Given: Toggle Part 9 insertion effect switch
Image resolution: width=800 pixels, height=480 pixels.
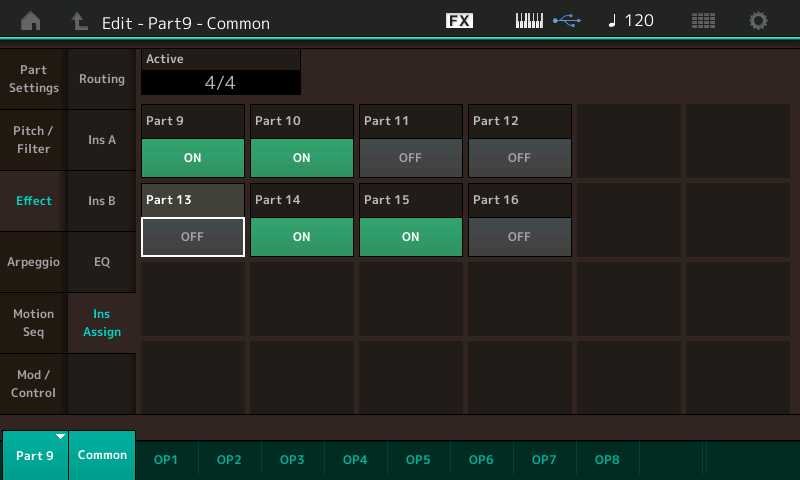Looking at the screenshot, I should tap(192, 157).
